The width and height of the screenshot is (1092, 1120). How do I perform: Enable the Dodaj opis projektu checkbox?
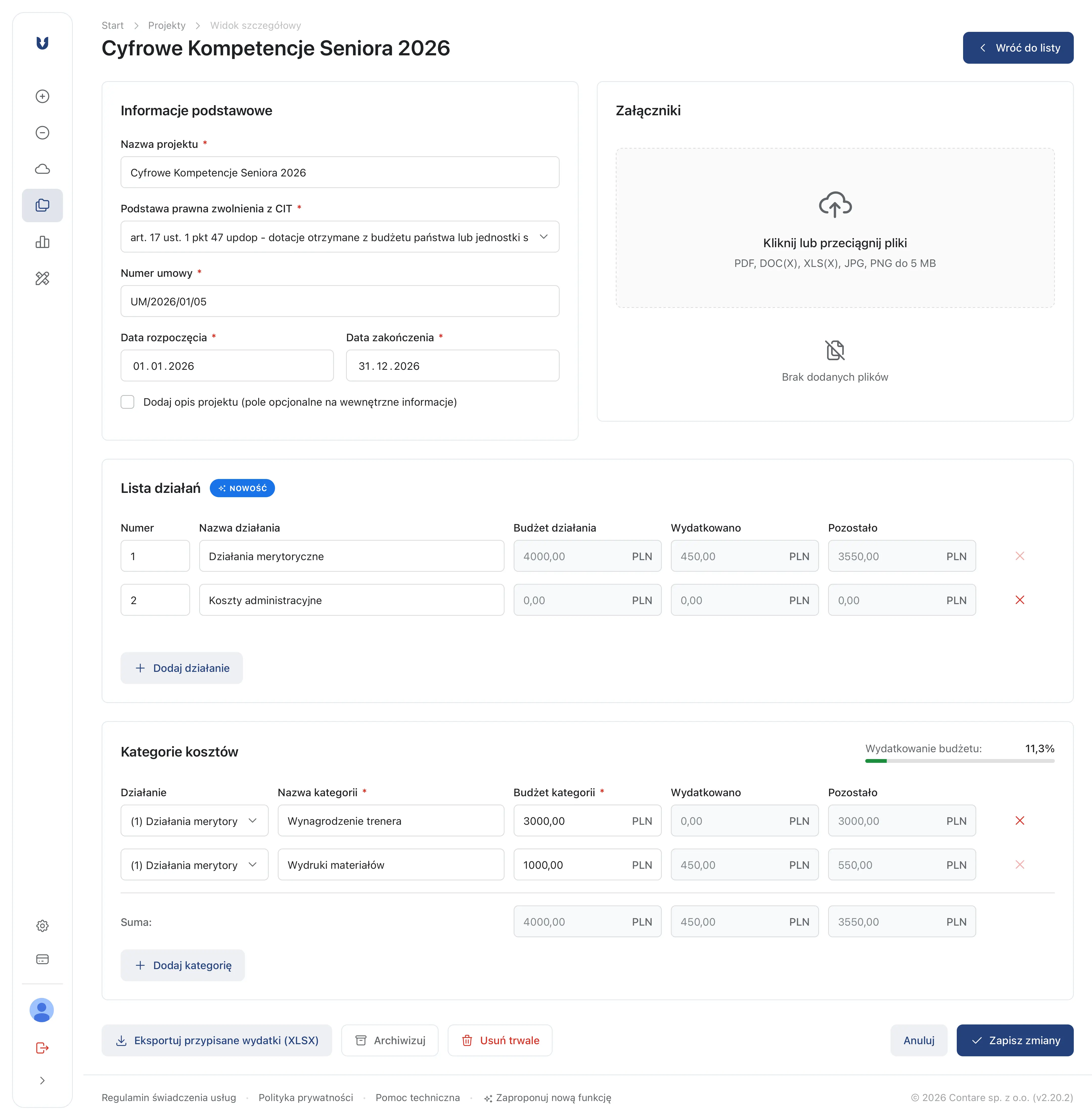(127, 402)
